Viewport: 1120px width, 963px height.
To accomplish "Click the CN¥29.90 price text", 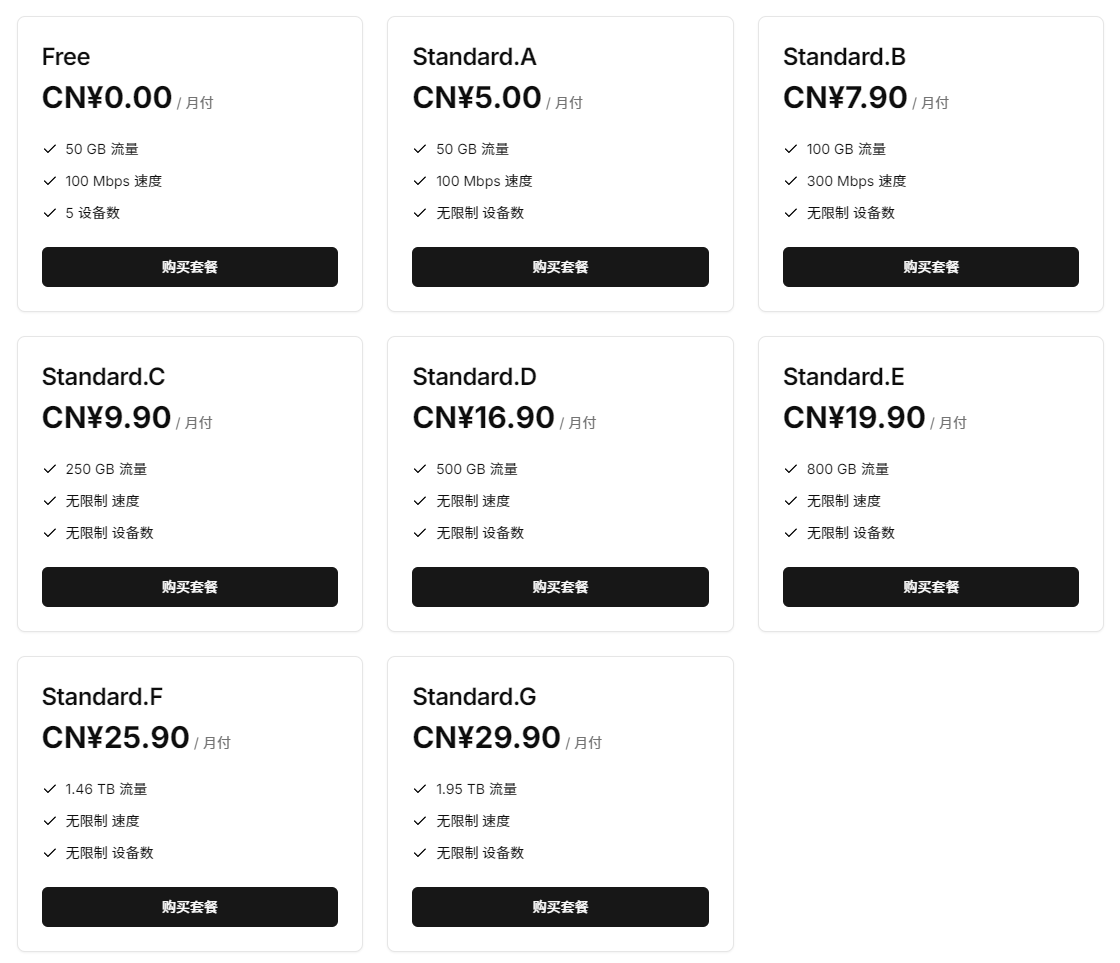I will tap(486, 738).
